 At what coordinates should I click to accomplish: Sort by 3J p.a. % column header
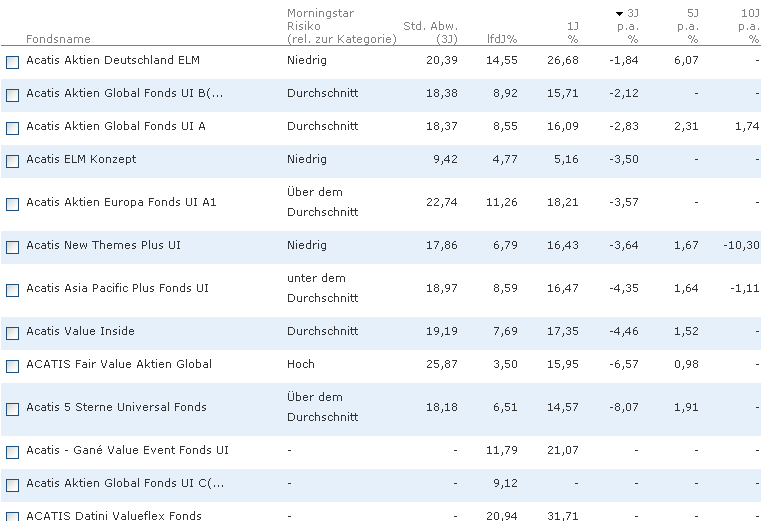[x=627, y=26]
